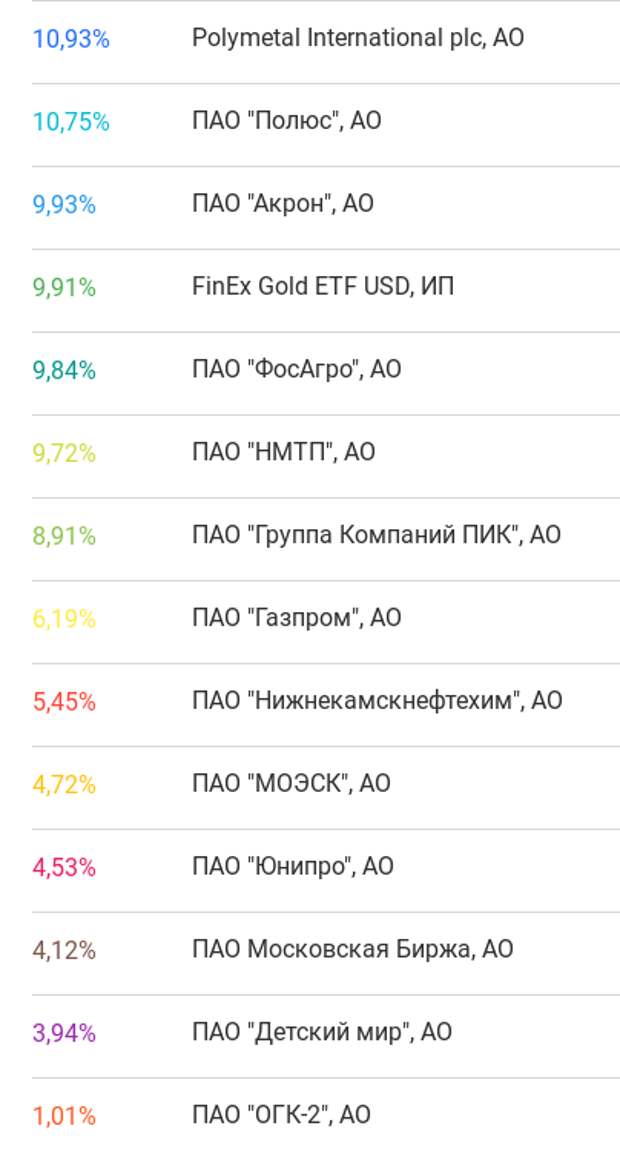Image resolution: width=620 pixels, height=1160 pixels.
Task: Click the blue 10,93% percentage value
Action: [72, 40]
